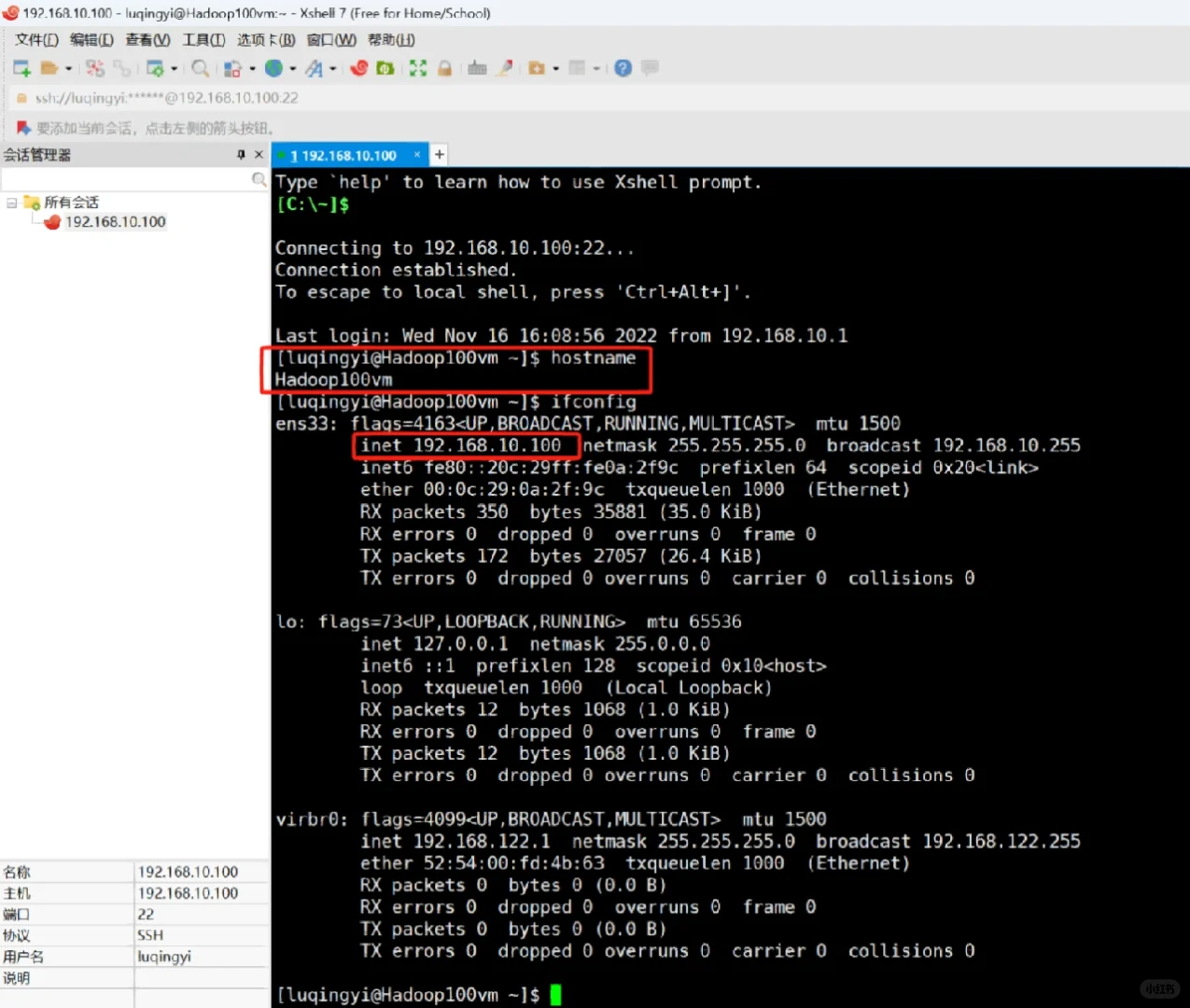Collapse the 所有会话 tree node
The width and height of the screenshot is (1190, 1008).
[x=11, y=203]
